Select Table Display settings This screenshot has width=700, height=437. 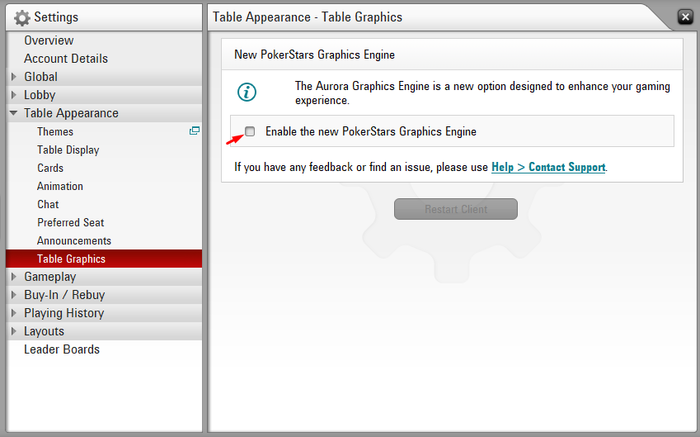click(x=68, y=150)
